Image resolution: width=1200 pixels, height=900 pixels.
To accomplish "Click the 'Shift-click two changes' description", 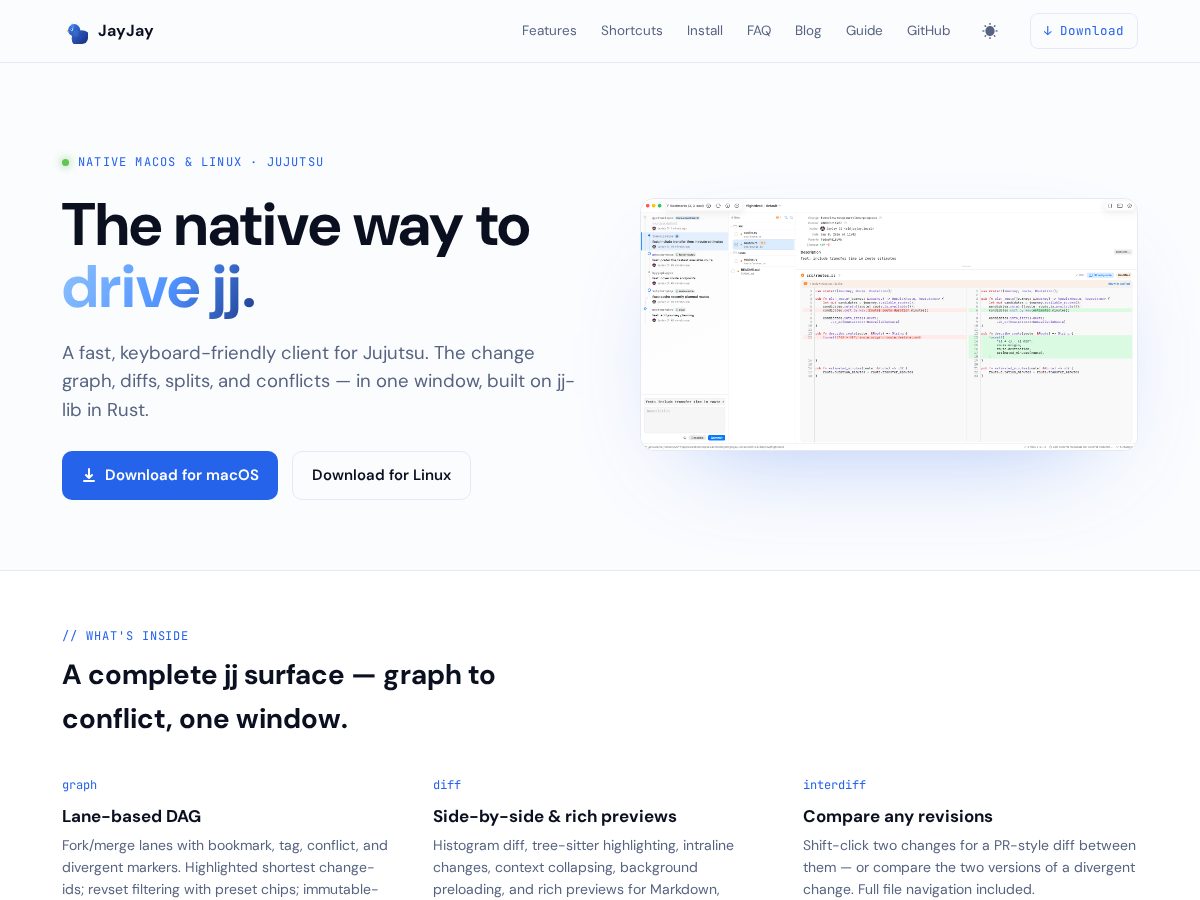I will [x=969, y=867].
